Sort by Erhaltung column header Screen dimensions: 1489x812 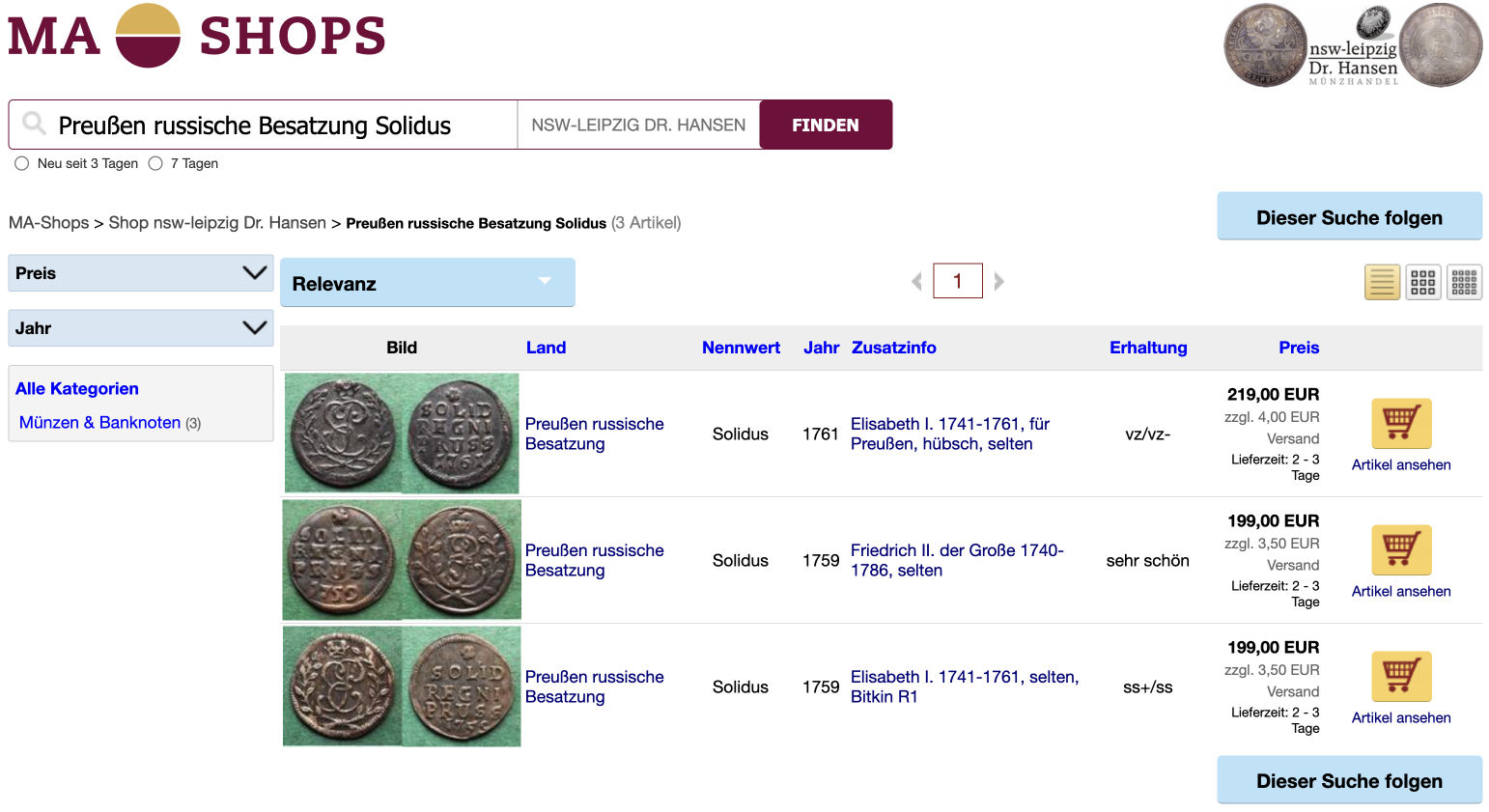(x=1148, y=348)
